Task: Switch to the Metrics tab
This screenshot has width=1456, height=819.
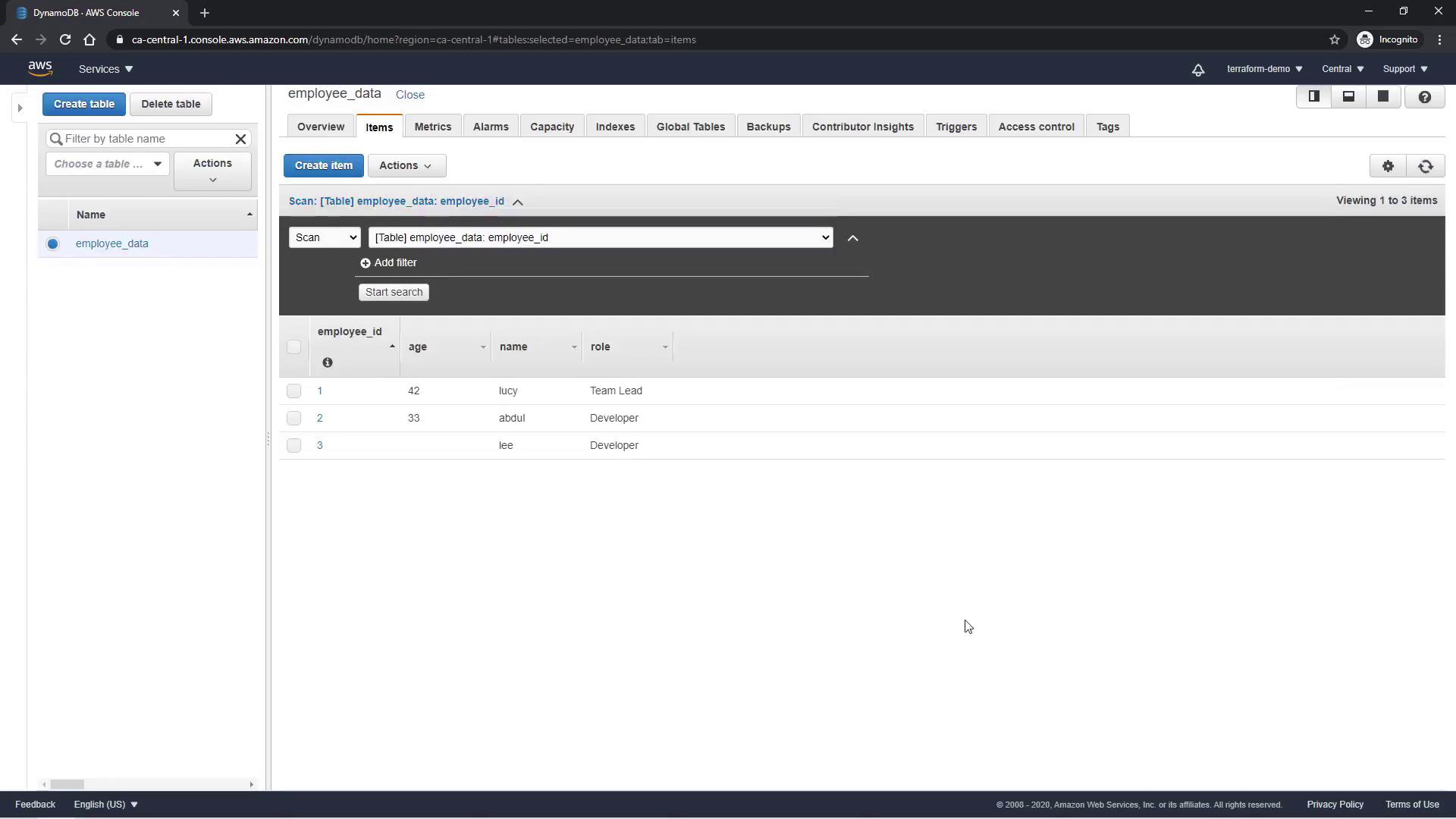Action: pos(433,127)
